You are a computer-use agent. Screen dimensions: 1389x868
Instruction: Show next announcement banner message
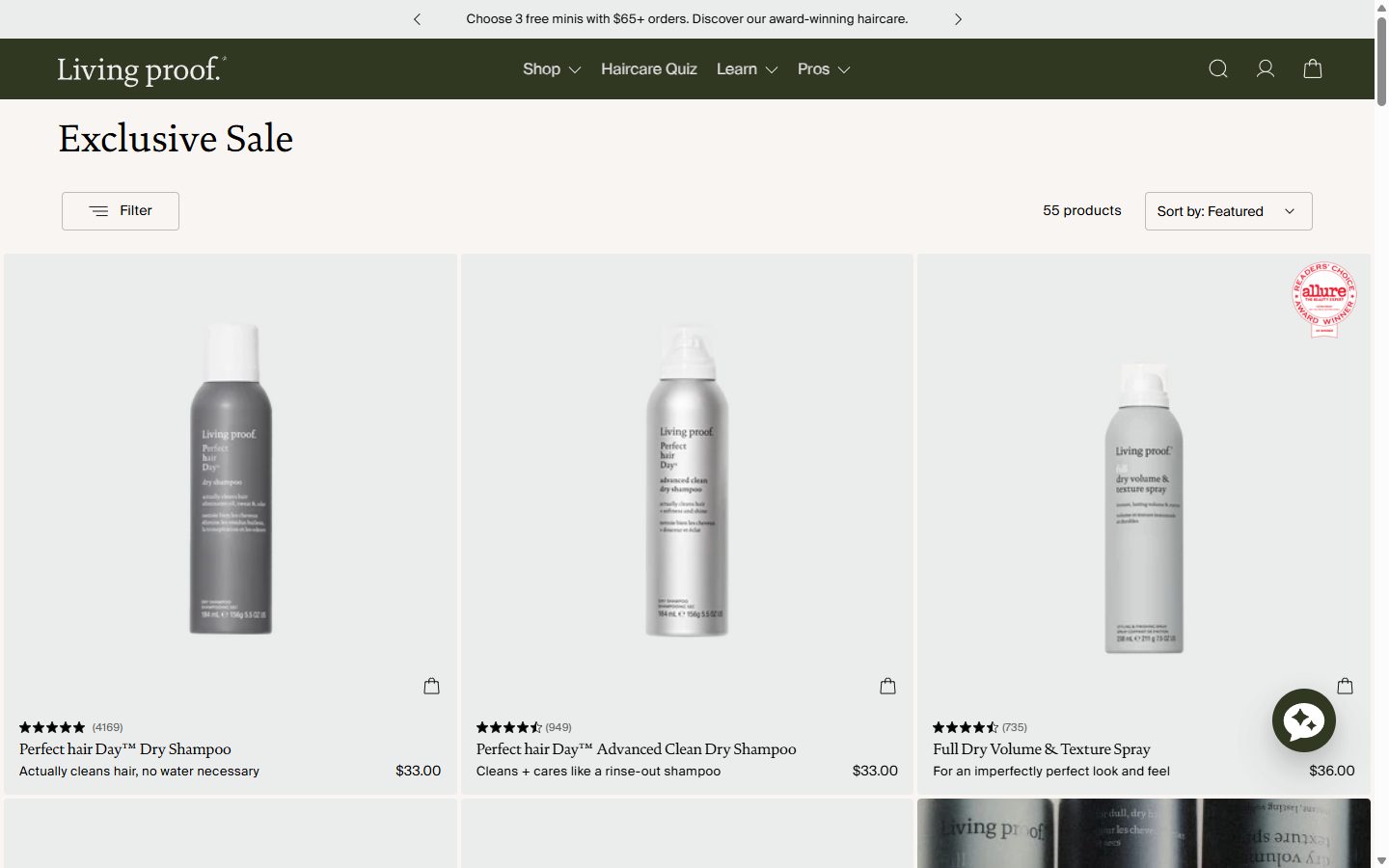click(x=958, y=19)
